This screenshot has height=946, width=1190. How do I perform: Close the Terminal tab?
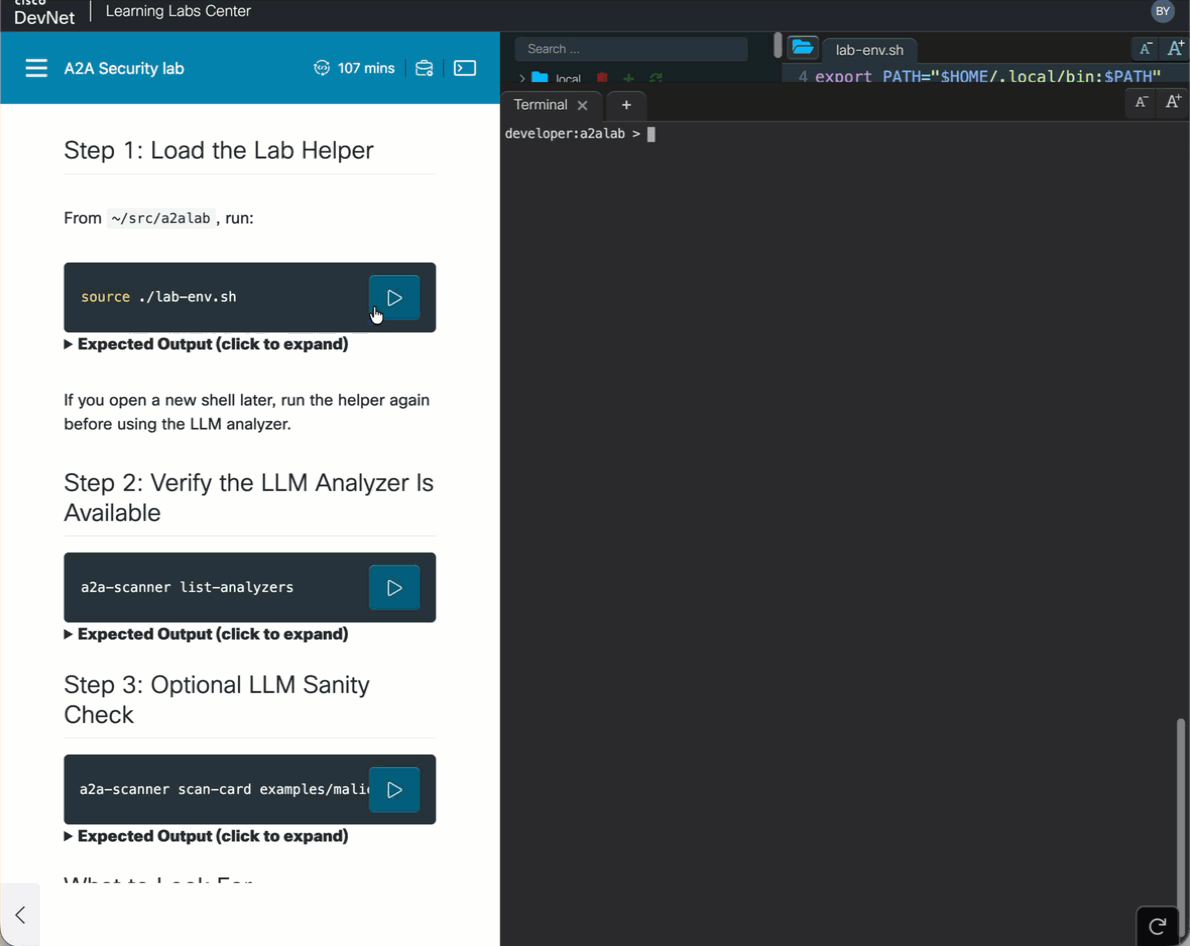[583, 105]
